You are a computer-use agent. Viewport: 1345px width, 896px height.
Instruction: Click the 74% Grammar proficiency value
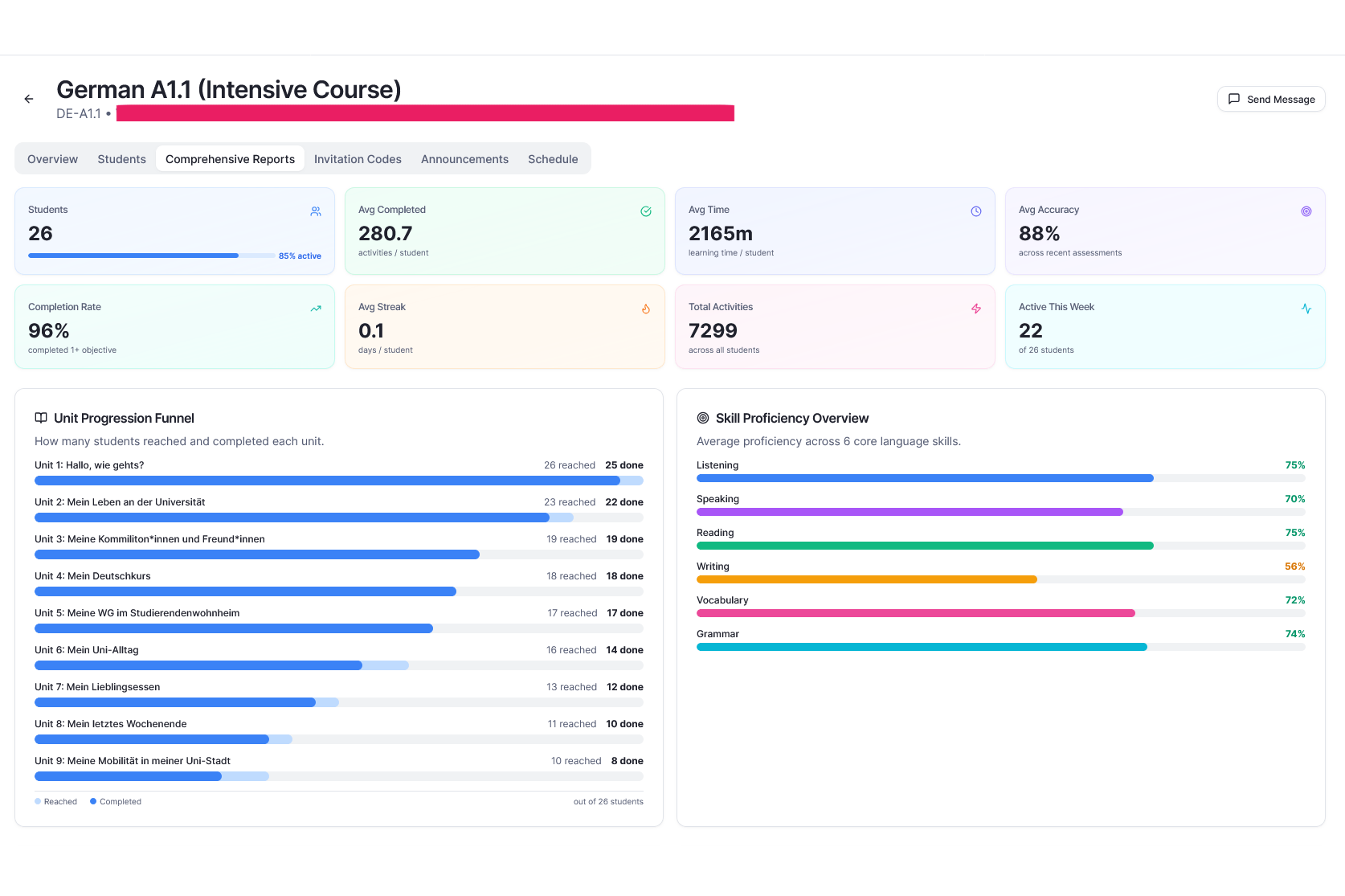(x=1295, y=634)
